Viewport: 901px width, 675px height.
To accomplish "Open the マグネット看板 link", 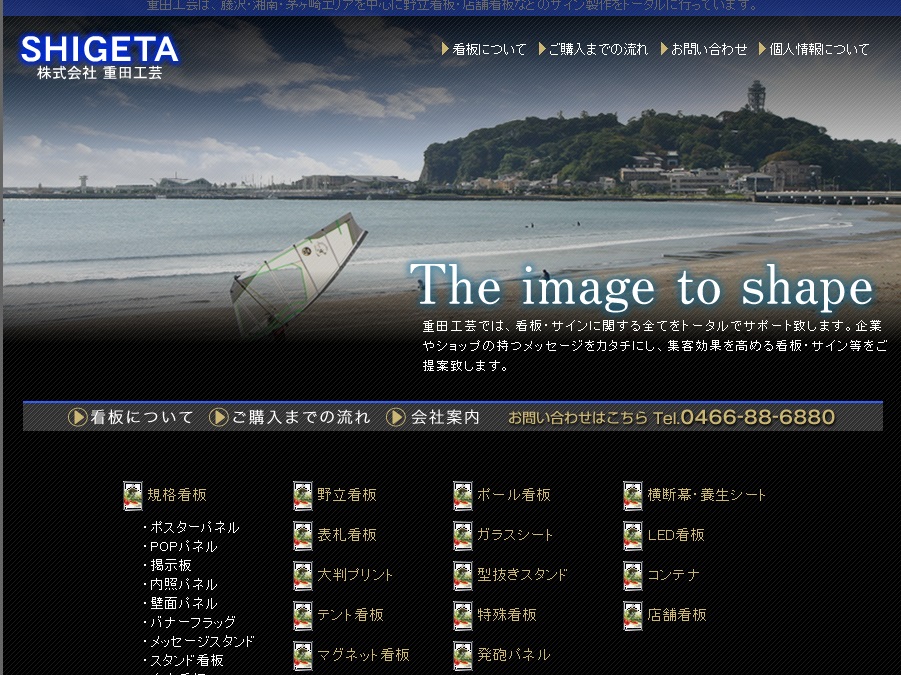I will pyautogui.click(x=363, y=655).
